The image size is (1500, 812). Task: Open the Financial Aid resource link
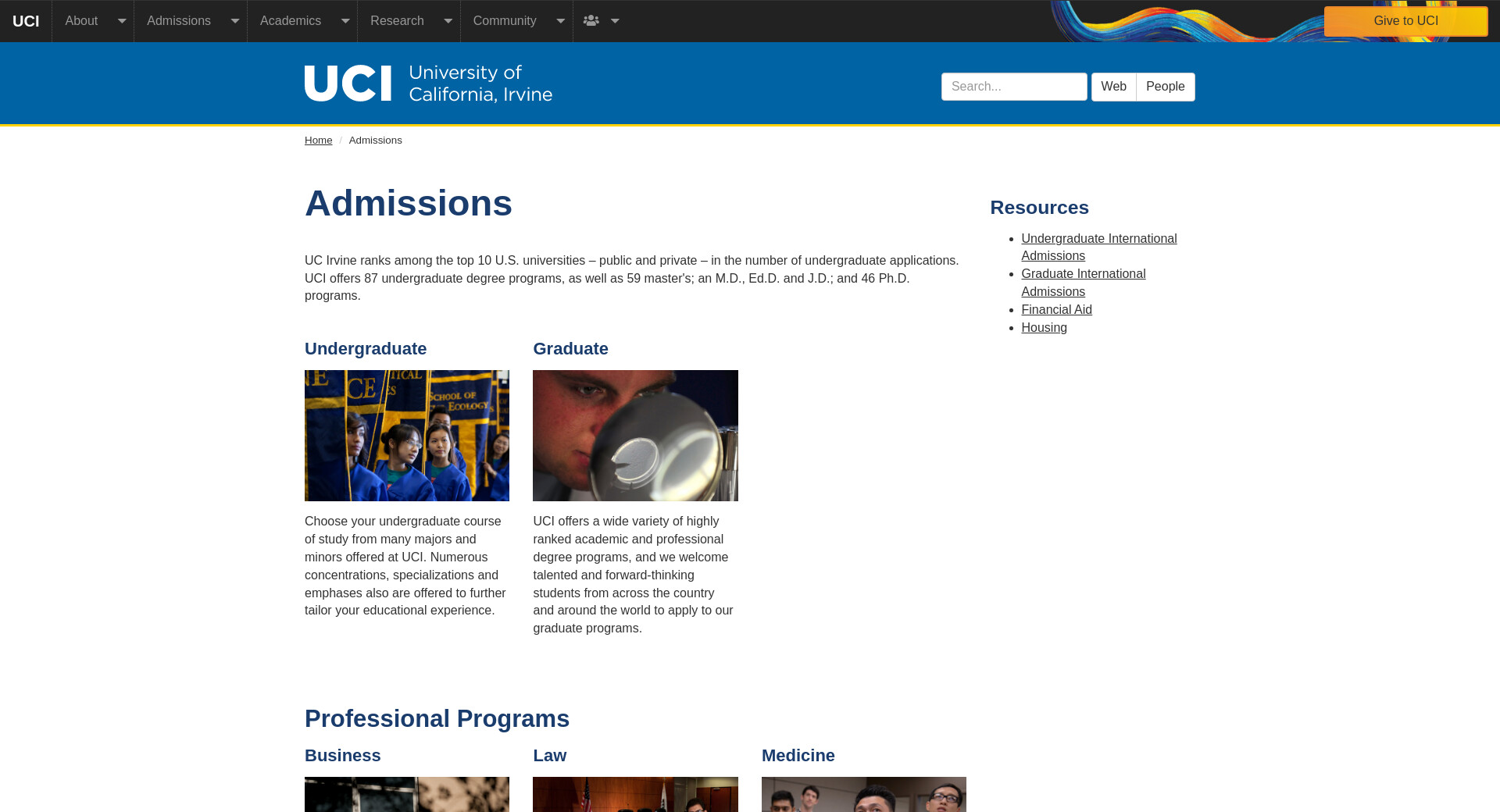1056,310
